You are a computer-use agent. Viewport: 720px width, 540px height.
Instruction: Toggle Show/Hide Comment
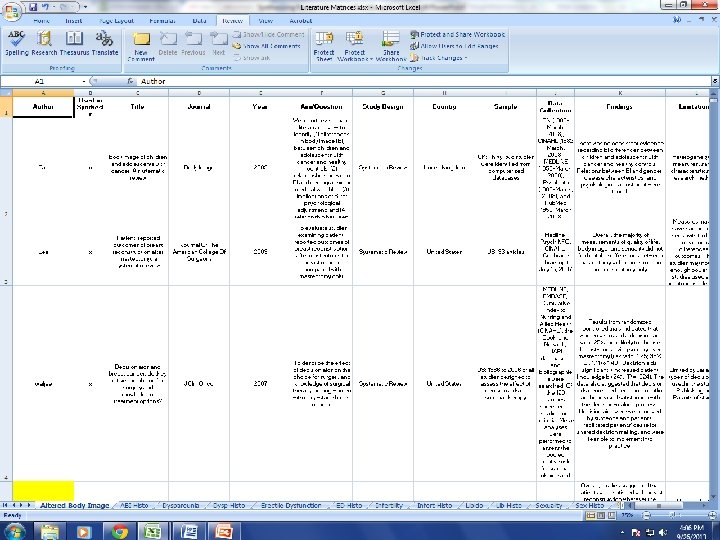point(269,34)
